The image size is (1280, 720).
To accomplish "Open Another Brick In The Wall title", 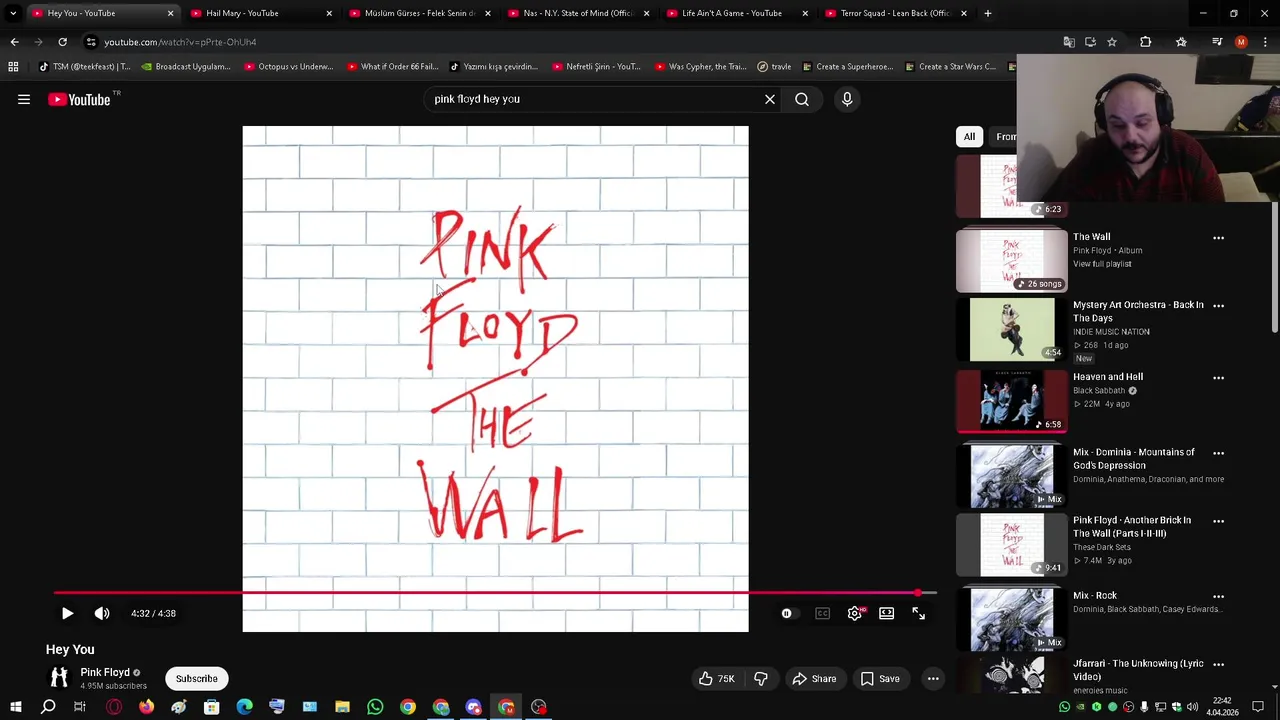I will (x=1132, y=526).
